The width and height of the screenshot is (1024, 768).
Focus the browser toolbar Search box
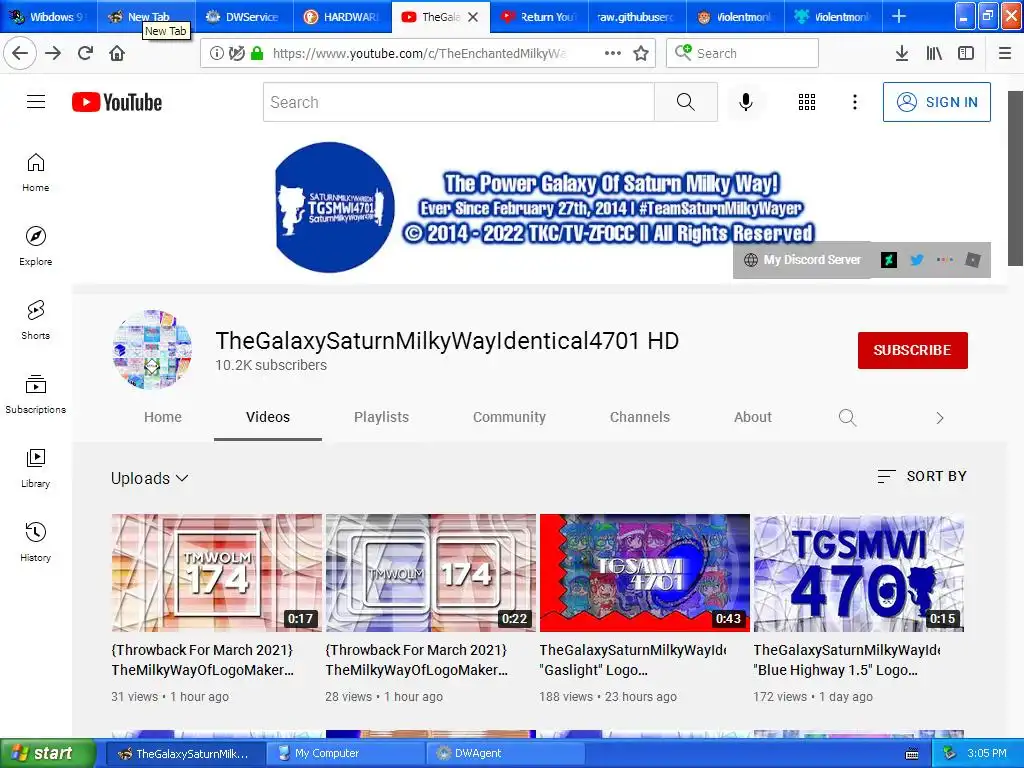tap(742, 53)
